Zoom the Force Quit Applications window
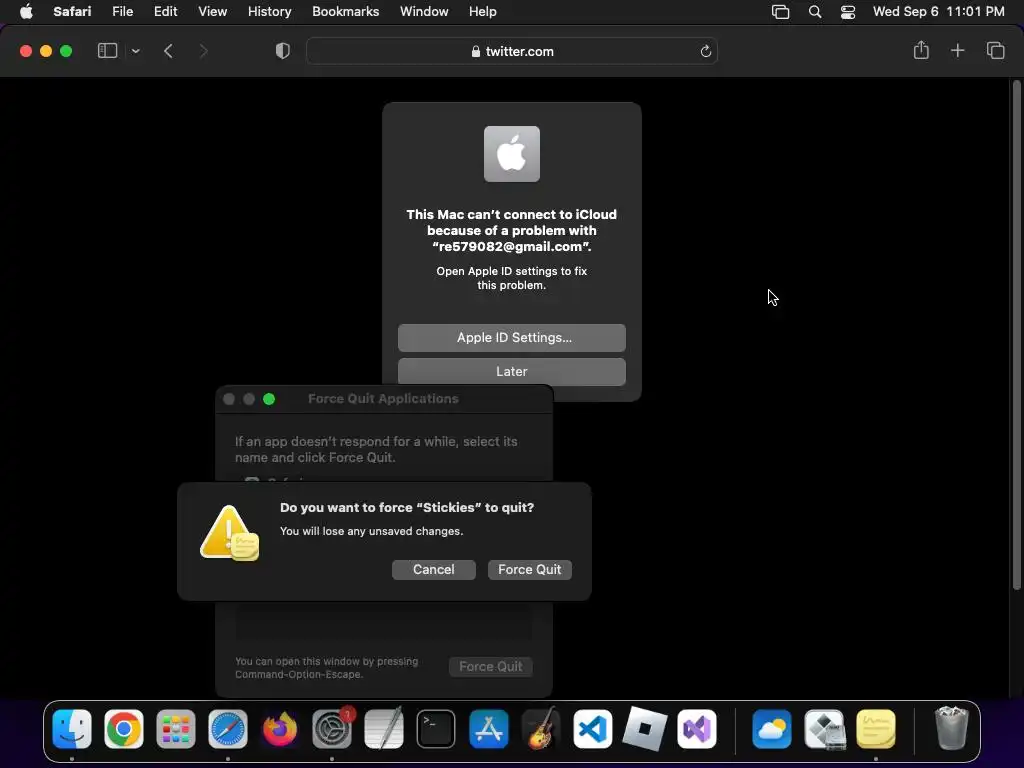This screenshot has width=1024, height=768. pos(269,399)
